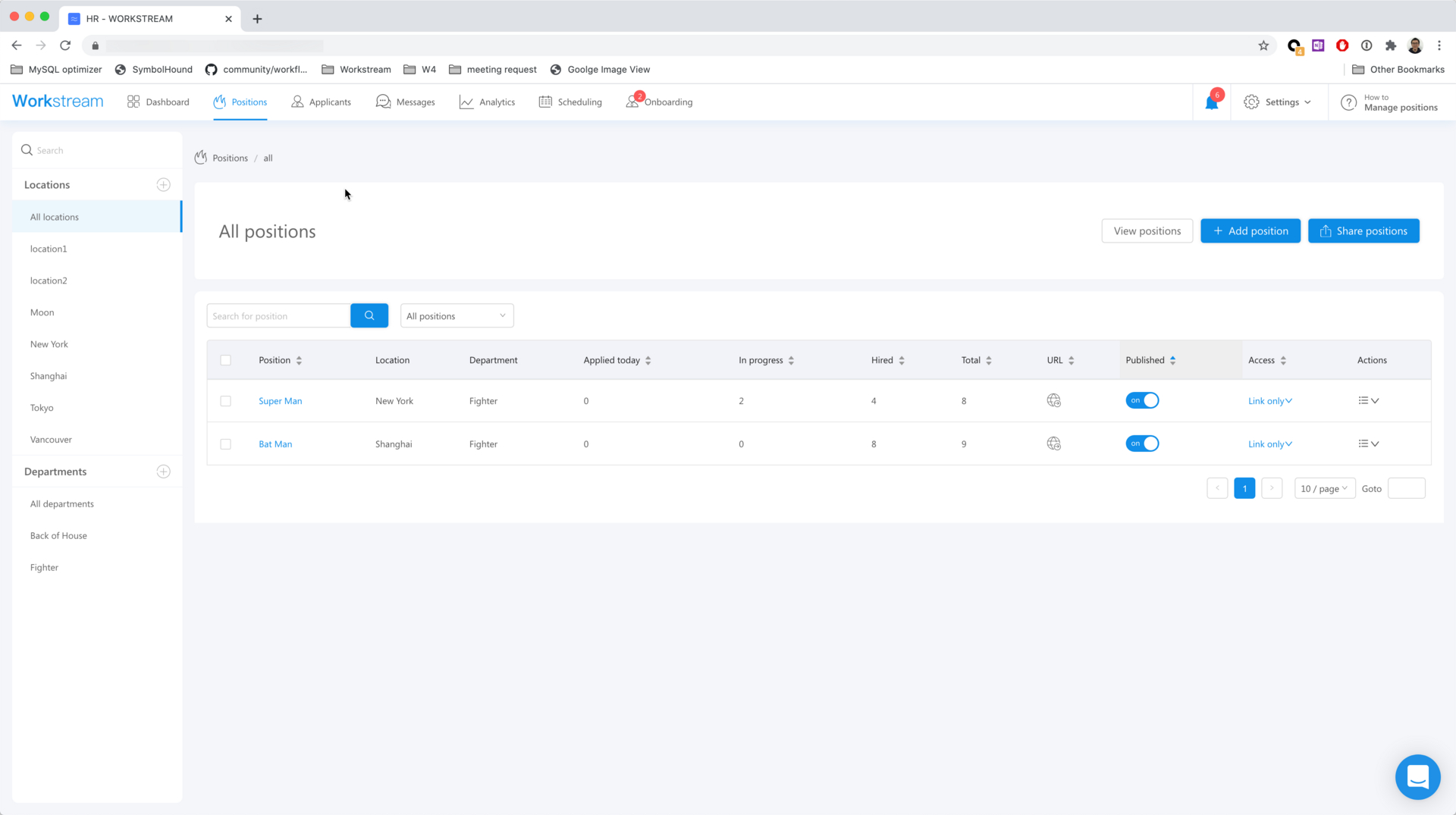Check the select-all positions checkbox

(225, 360)
